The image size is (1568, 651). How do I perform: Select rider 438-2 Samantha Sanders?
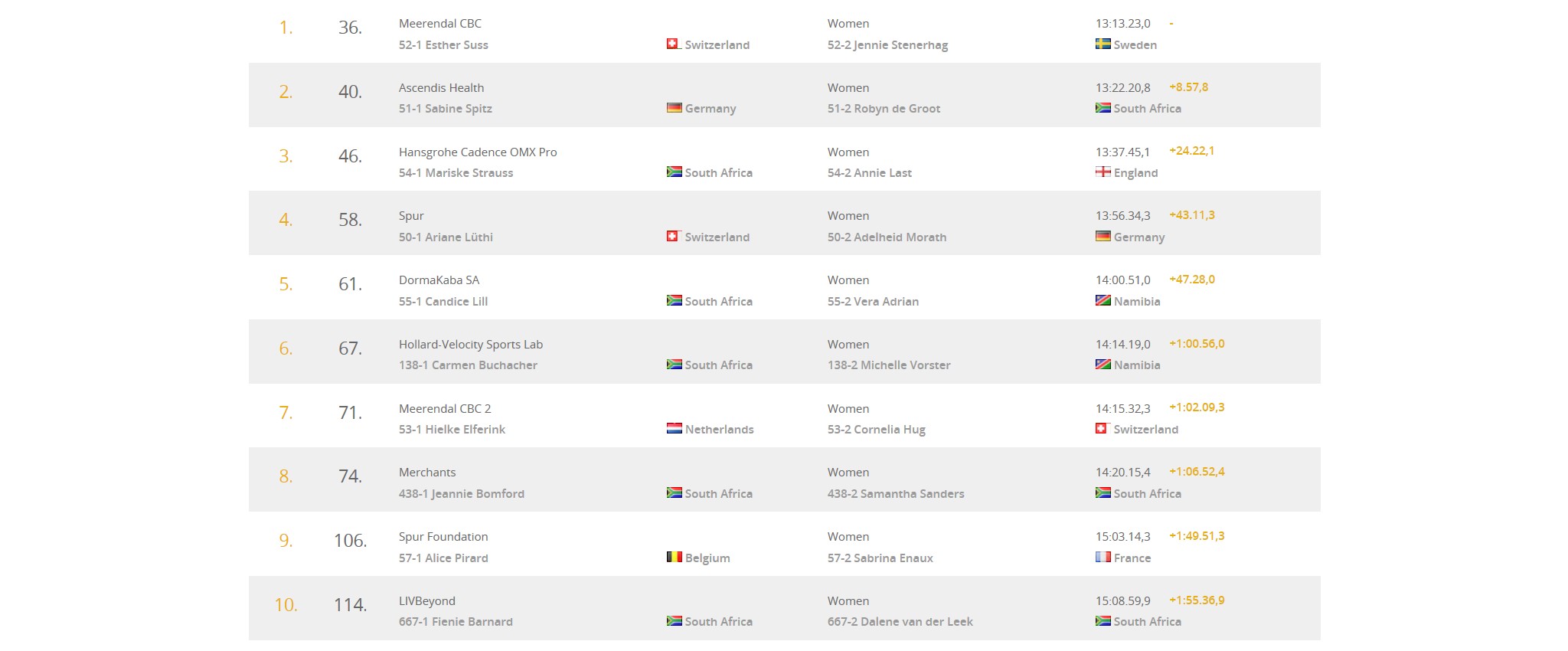coord(896,494)
